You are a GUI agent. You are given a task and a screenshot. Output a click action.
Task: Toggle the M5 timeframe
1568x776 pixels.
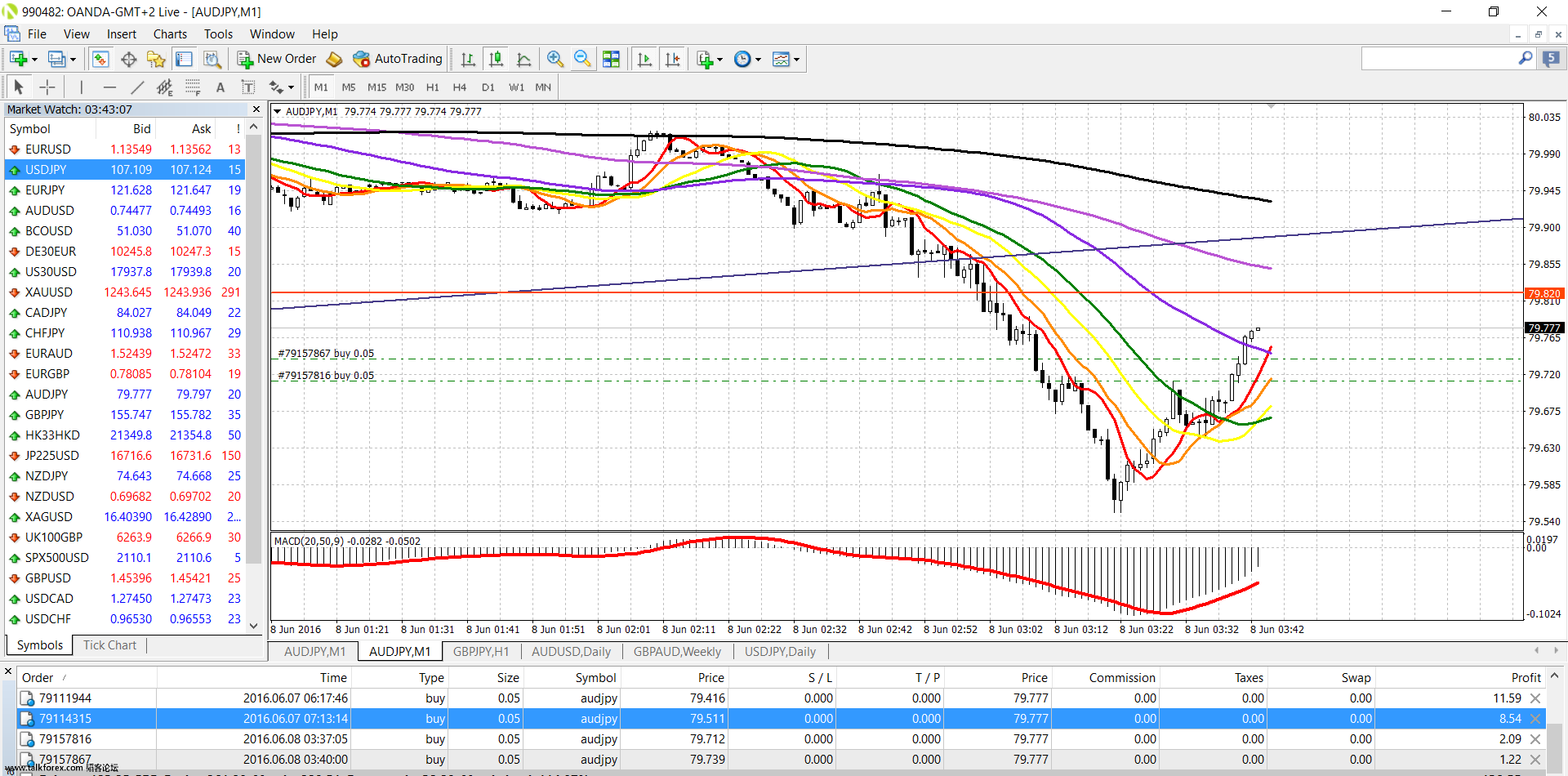(349, 87)
